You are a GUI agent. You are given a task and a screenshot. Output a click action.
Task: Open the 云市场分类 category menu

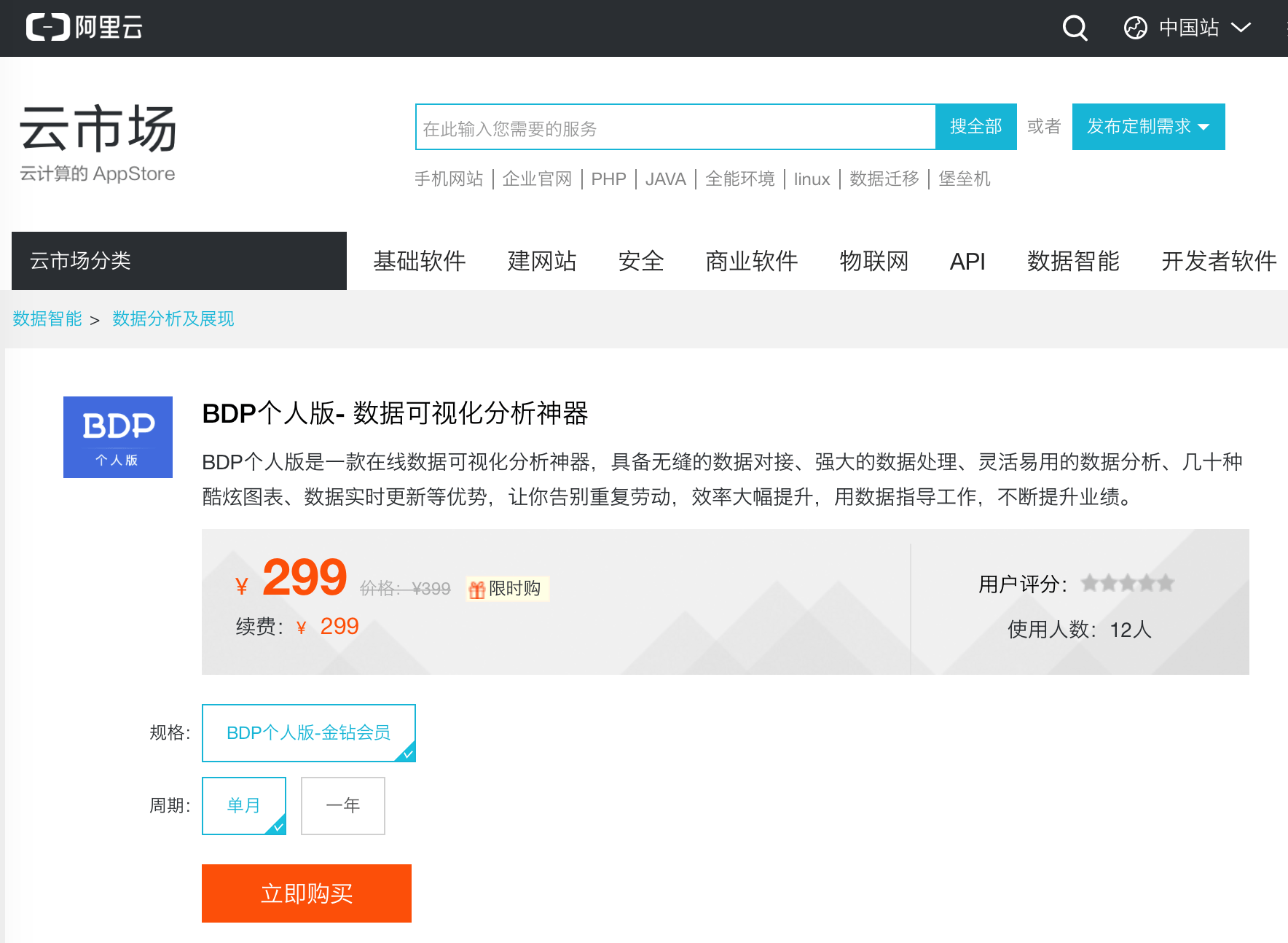(x=178, y=261)
